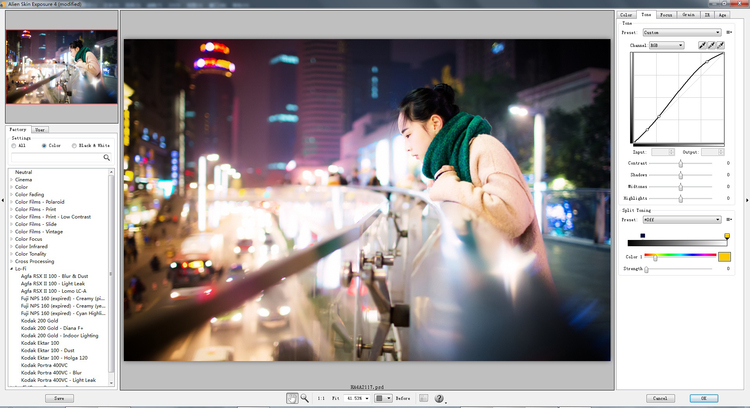Click the curve Output value field

pos(712,152)
